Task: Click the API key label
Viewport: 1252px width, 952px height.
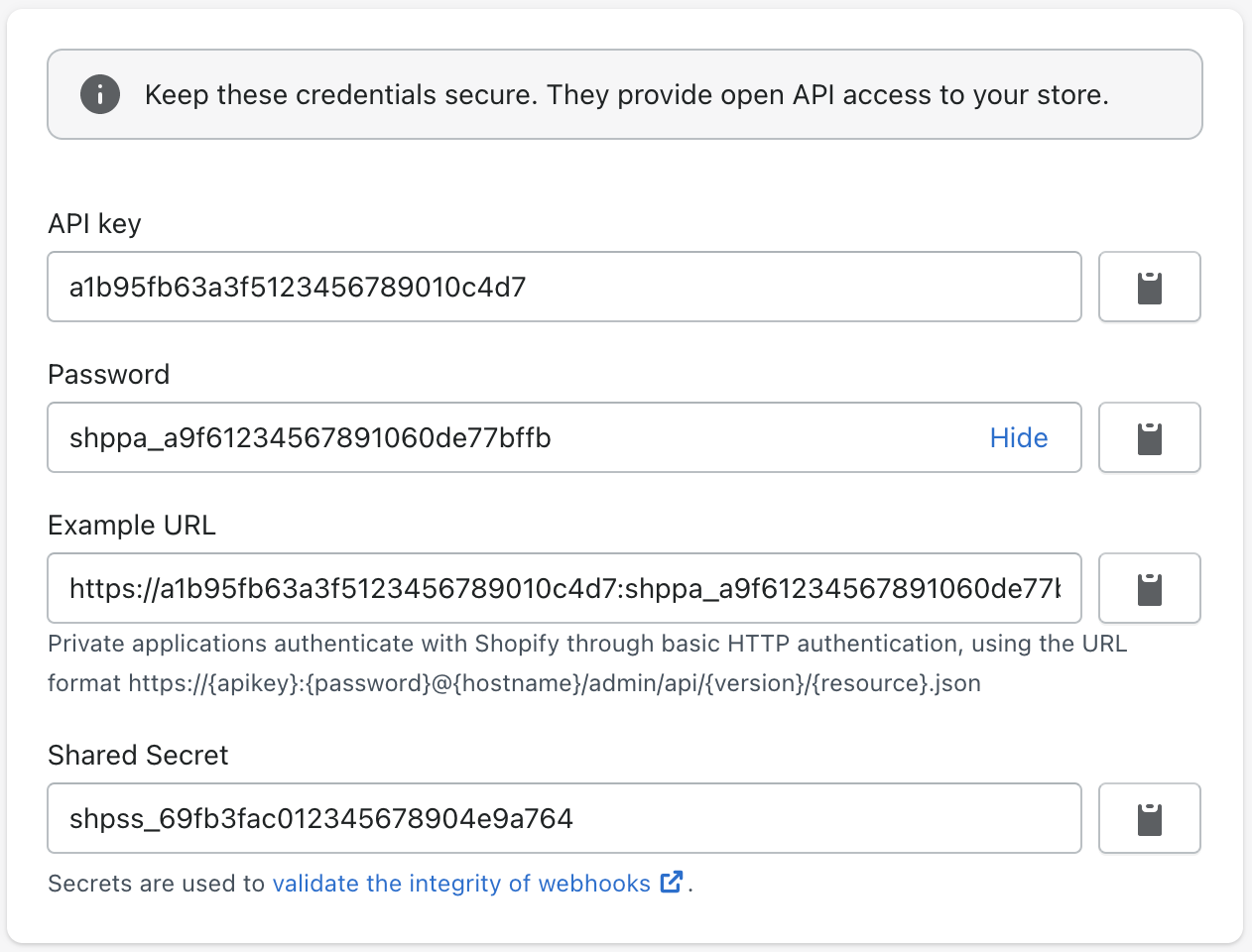Action: [94, 224]
